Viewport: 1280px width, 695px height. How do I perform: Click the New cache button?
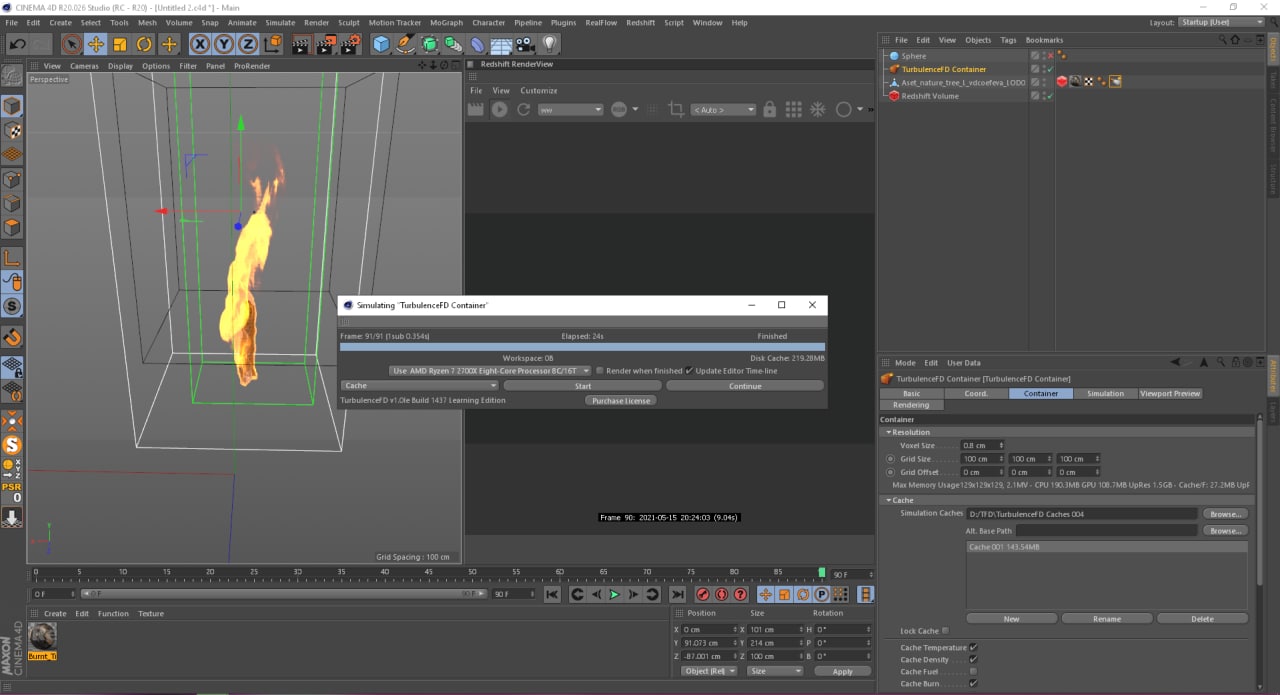coord(1011,618)
